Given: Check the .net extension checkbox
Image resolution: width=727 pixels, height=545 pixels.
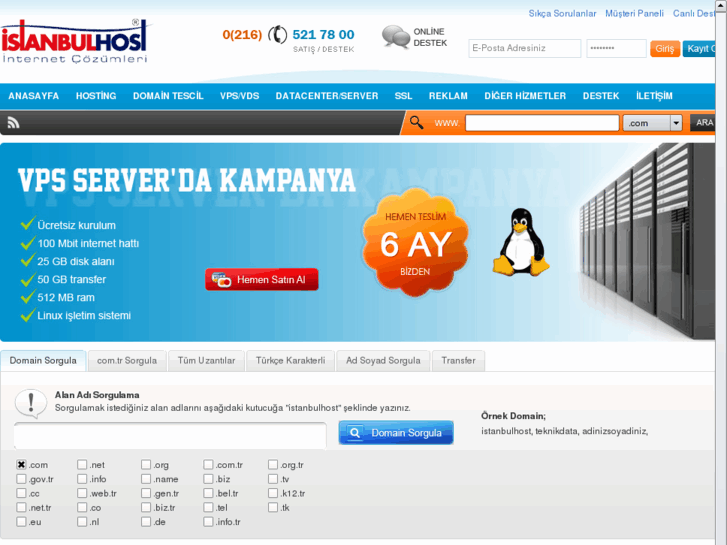Looking at the screenshot, I should pos(82,464).
